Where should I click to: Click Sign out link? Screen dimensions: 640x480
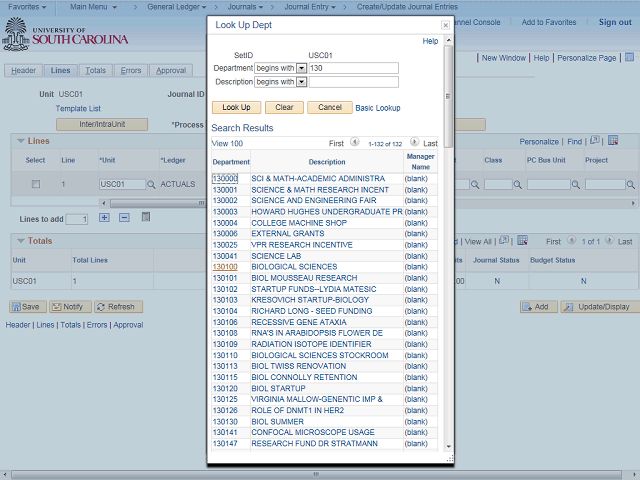(x=615, y=22)
